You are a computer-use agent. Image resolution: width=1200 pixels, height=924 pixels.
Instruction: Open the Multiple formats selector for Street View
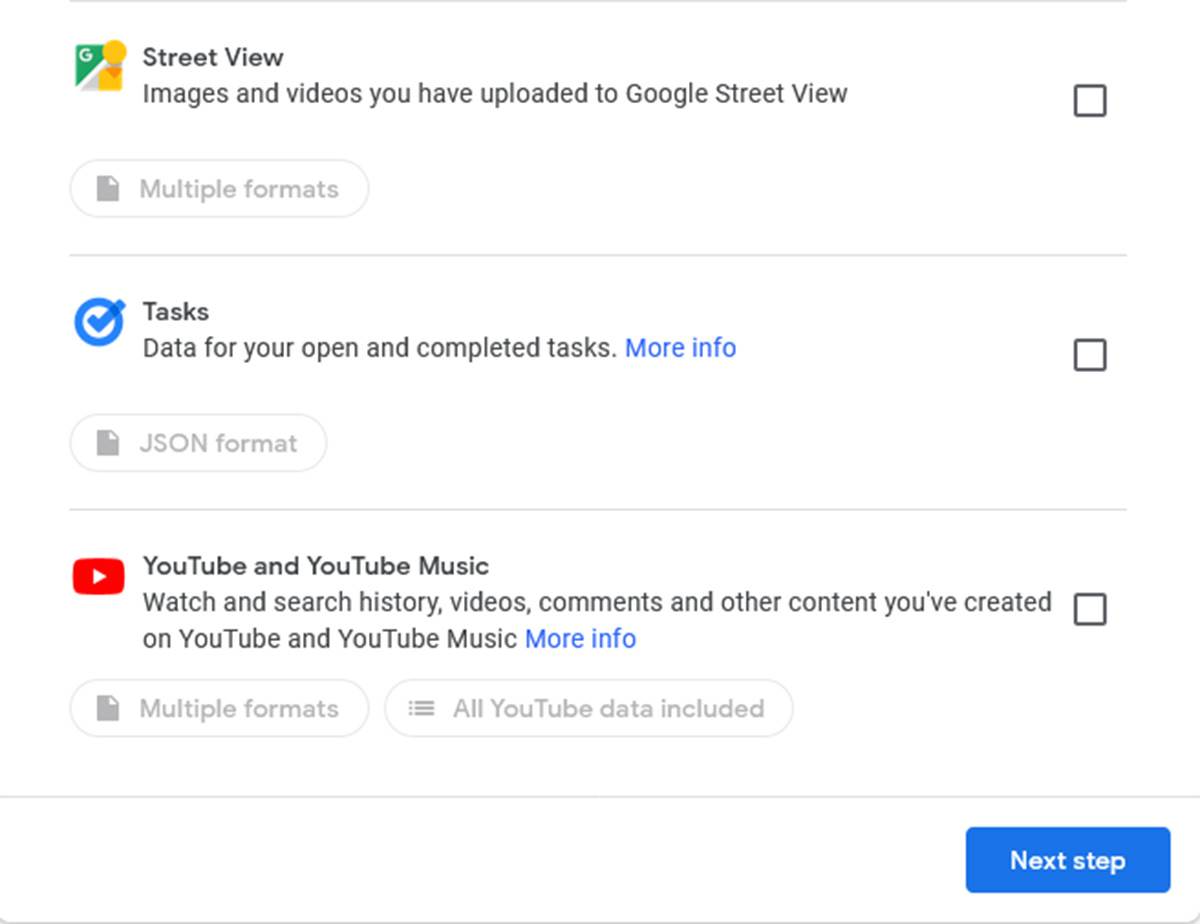(219, 188)
